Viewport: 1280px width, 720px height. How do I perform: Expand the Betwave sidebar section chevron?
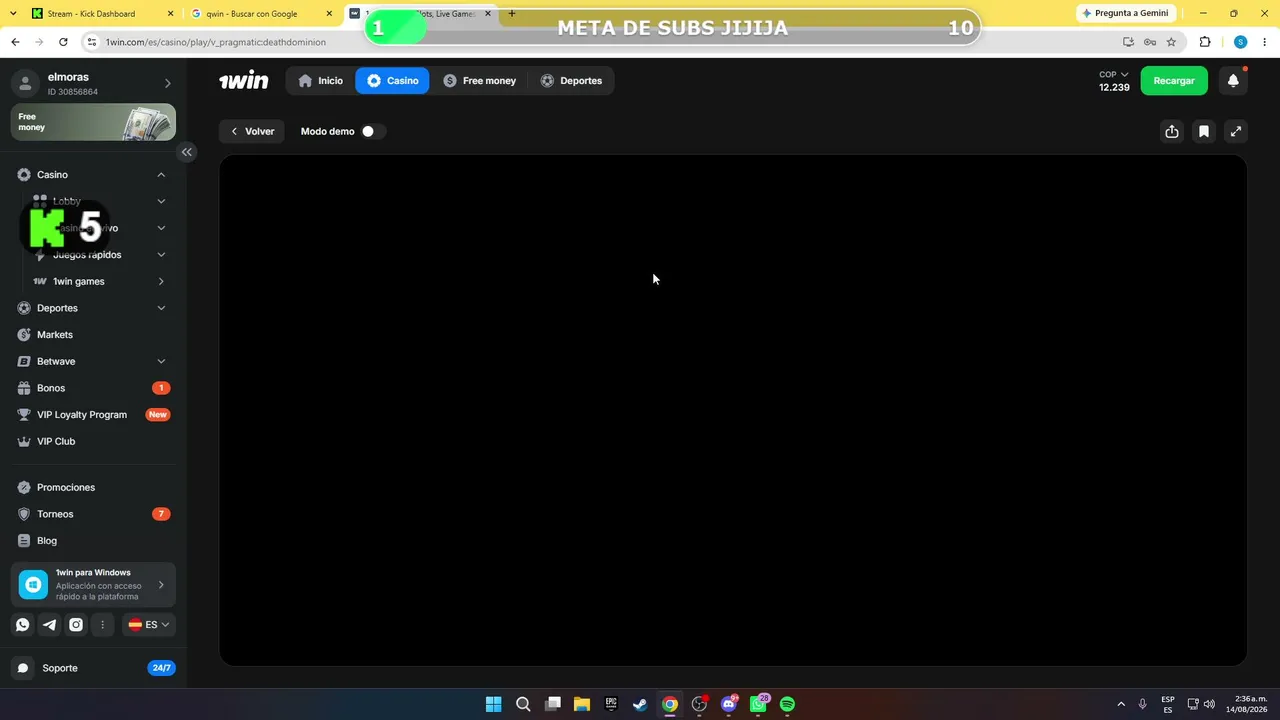pos(161,361)
